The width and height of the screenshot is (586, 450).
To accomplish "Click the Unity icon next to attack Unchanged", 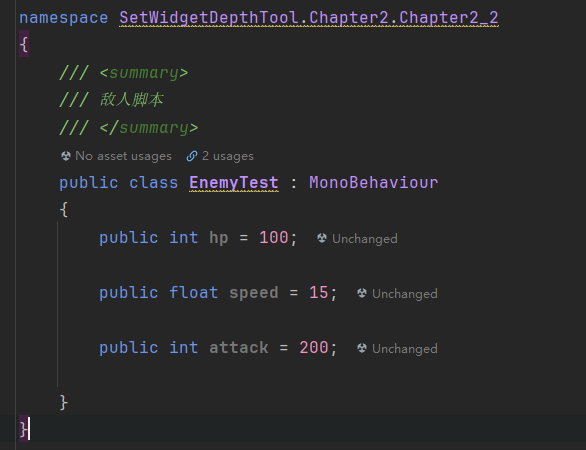I will point(362,348).
